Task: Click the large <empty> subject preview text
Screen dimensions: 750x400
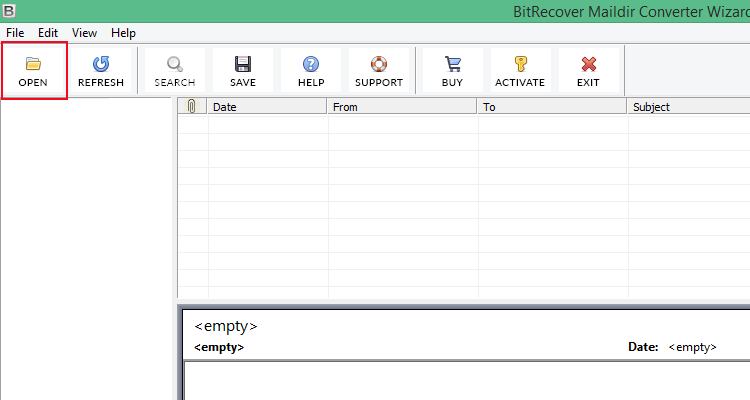Action: click(226, 326)
